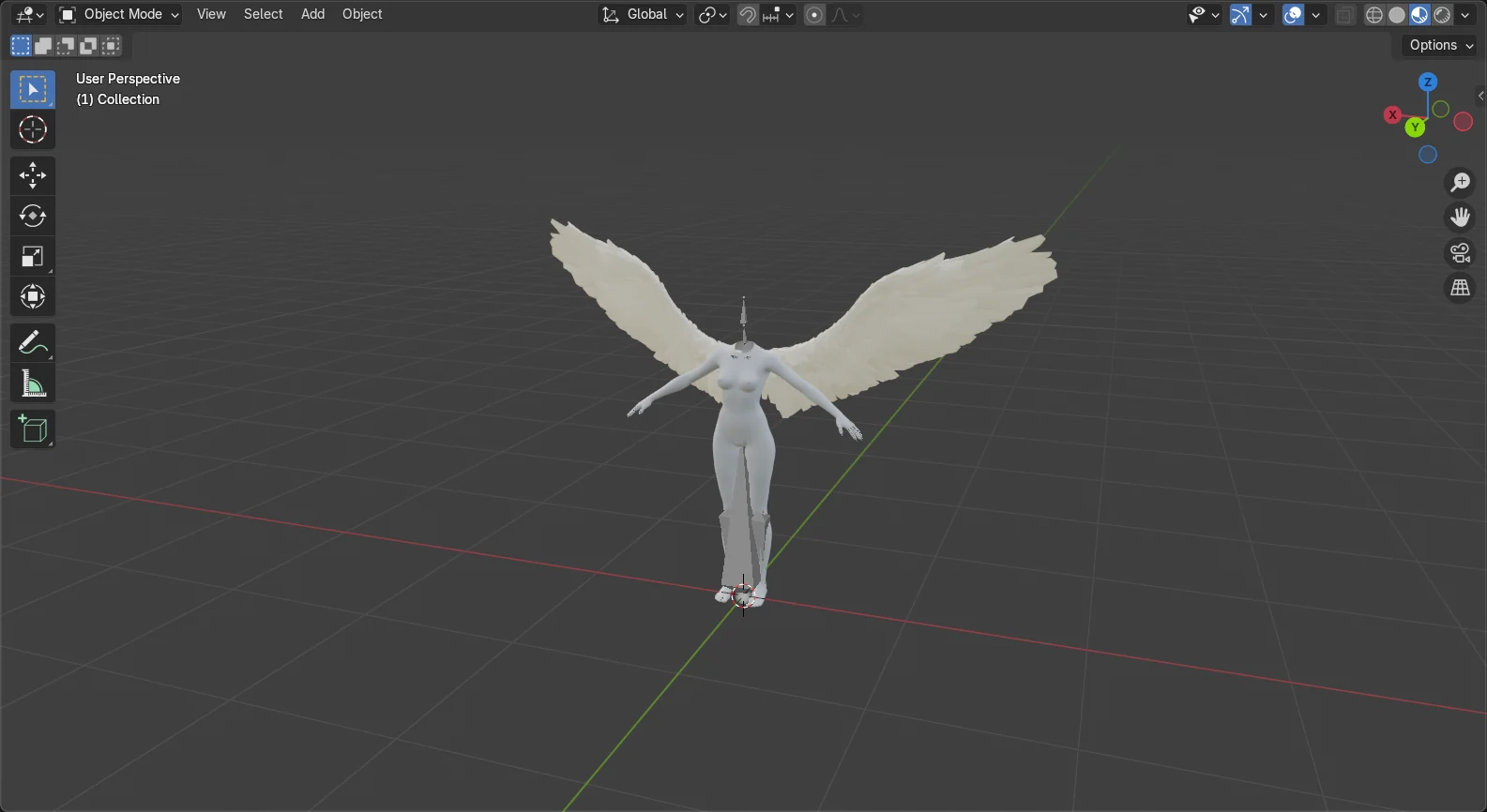Activate the combined Transform tool
The image size is (1487, 812).
tap(33, 297)
